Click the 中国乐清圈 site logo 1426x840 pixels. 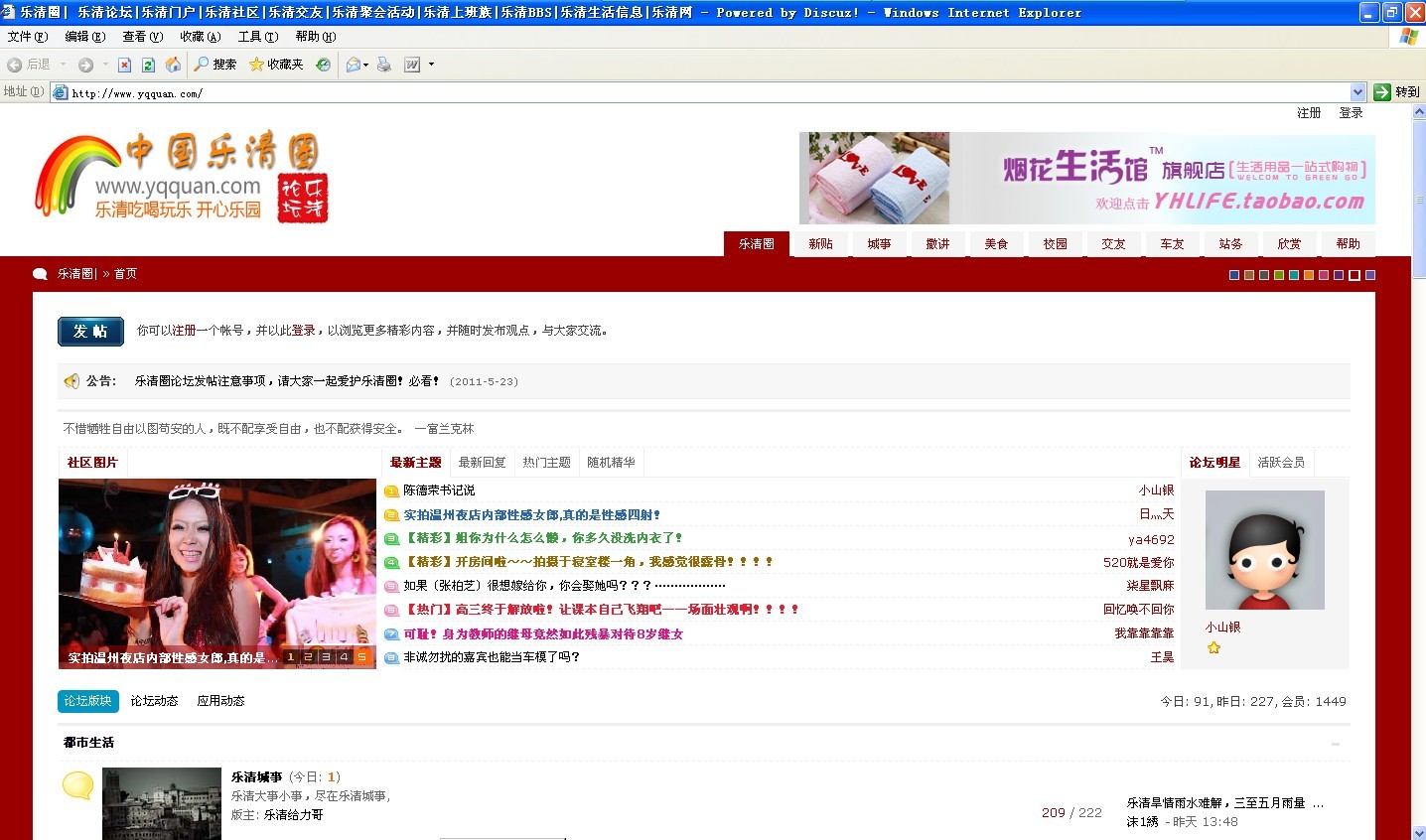[x=181, y=179]
